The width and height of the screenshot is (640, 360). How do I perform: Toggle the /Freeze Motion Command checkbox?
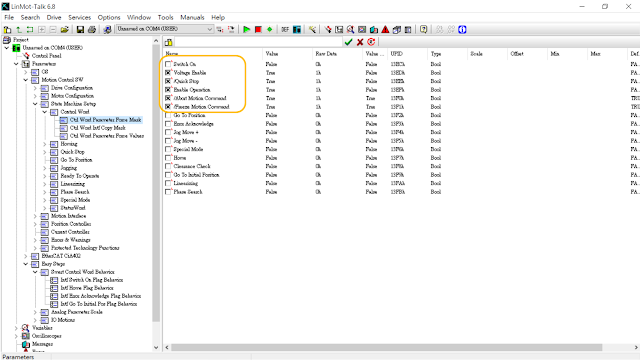[168, 107]
